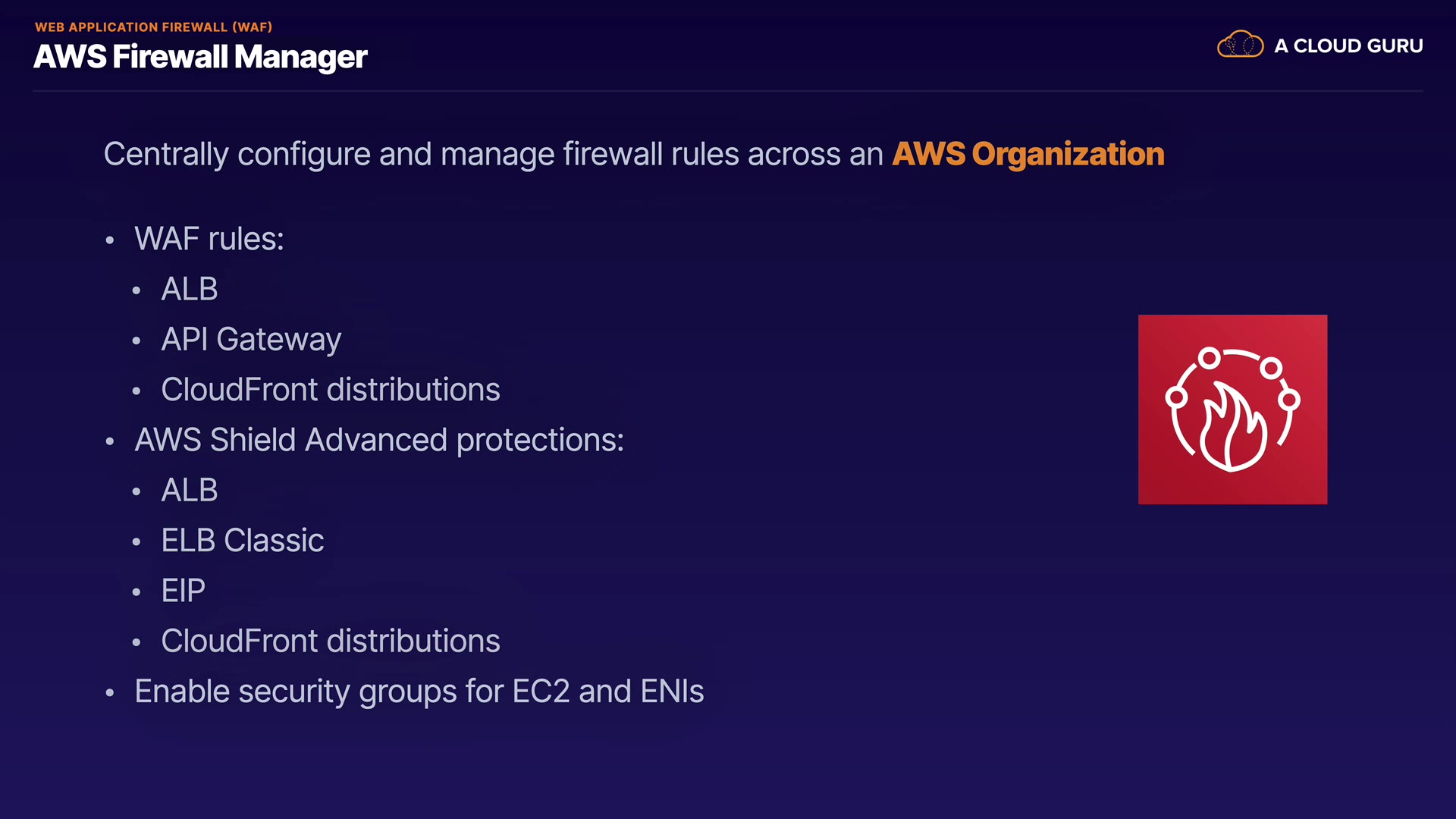Select 'Enable security groups for EC2 and ENIs'
1456x819 pixels.
pos(419,692)
